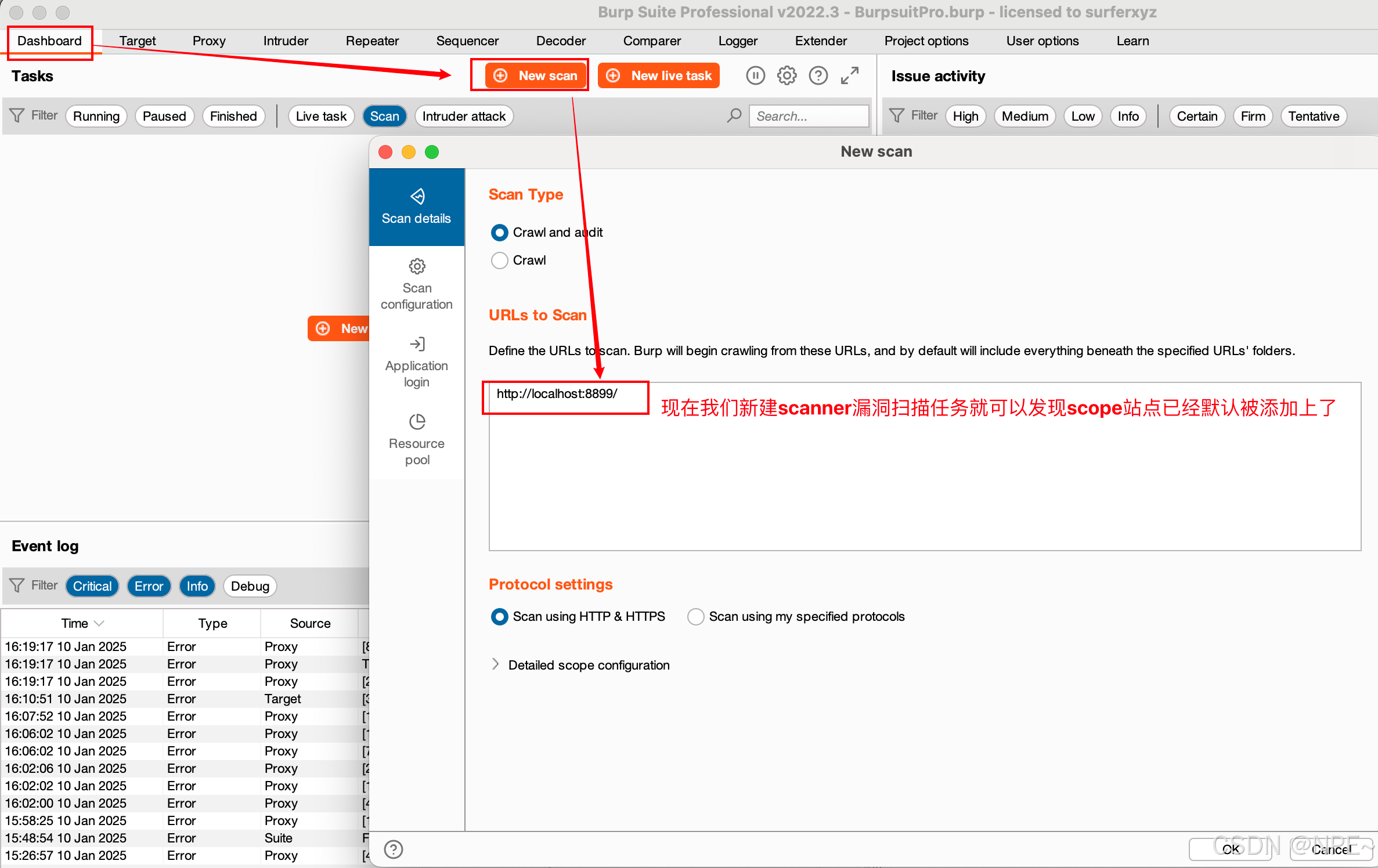Click the pause tasks icon

[755, 75]
